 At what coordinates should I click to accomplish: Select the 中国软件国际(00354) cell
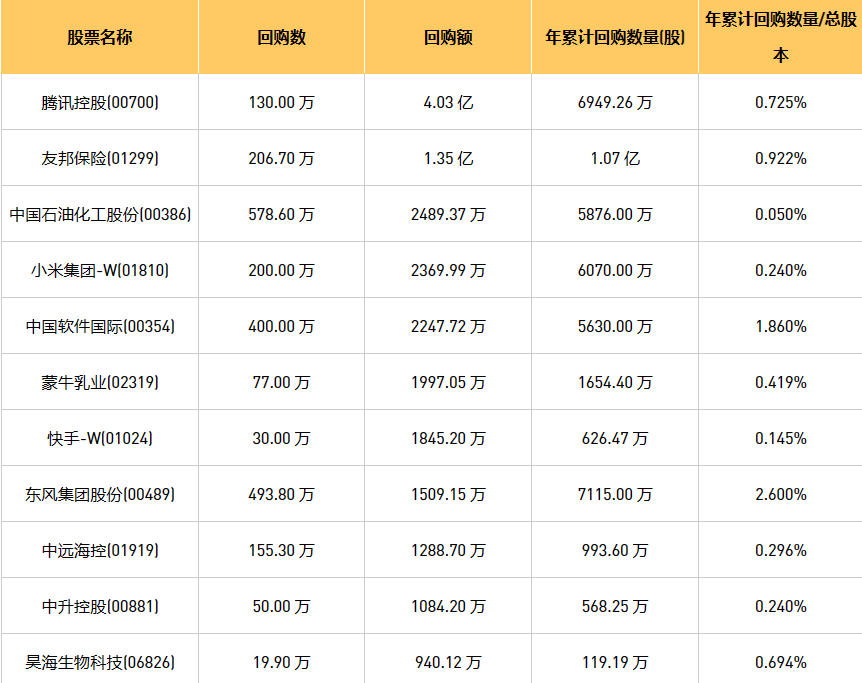pyautogui.click(x=100, y=327)
